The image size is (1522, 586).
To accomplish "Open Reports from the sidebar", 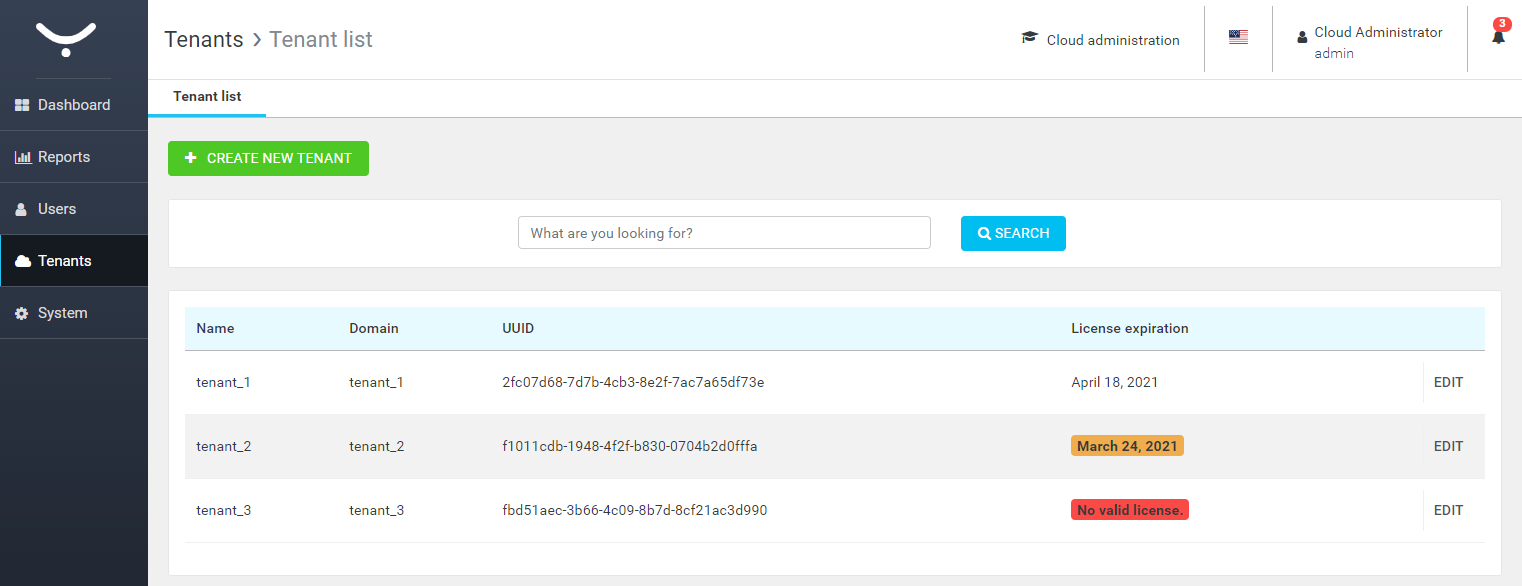I will [x=63, y=157].
